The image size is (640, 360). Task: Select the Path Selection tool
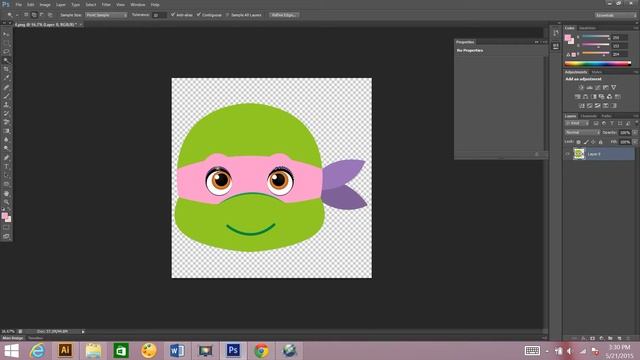[6, 175]
